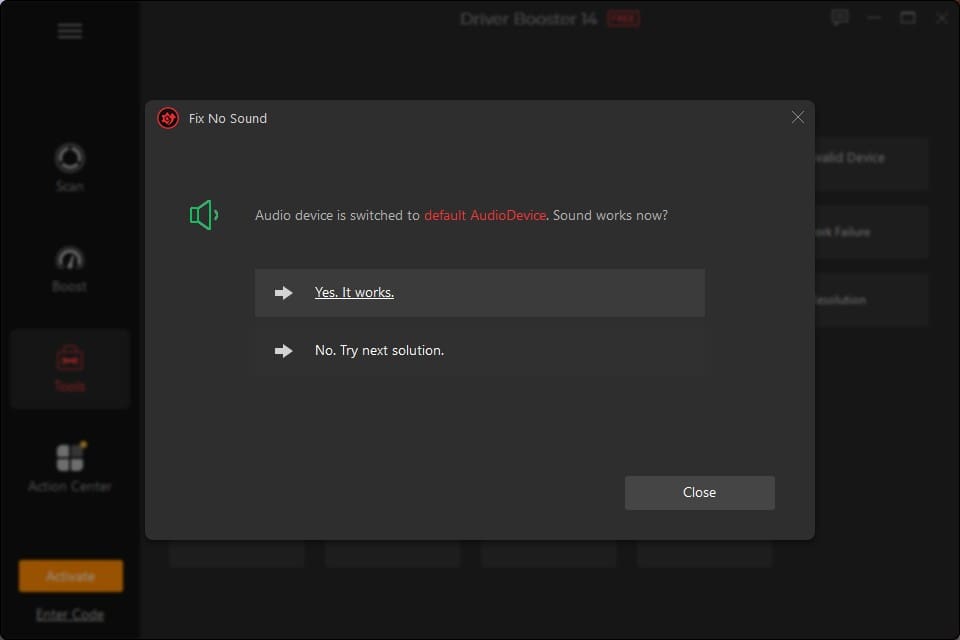Open the Boost section in the sidebar
Viewport: 960px width, 640px height.
tap(70, 269)
